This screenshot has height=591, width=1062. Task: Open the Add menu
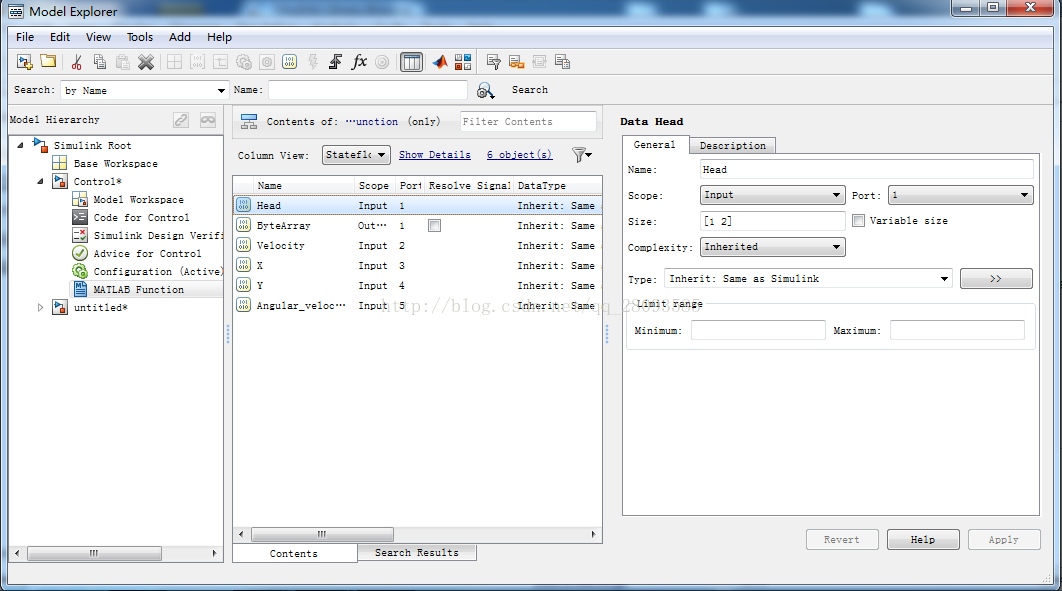coord(179,37)
